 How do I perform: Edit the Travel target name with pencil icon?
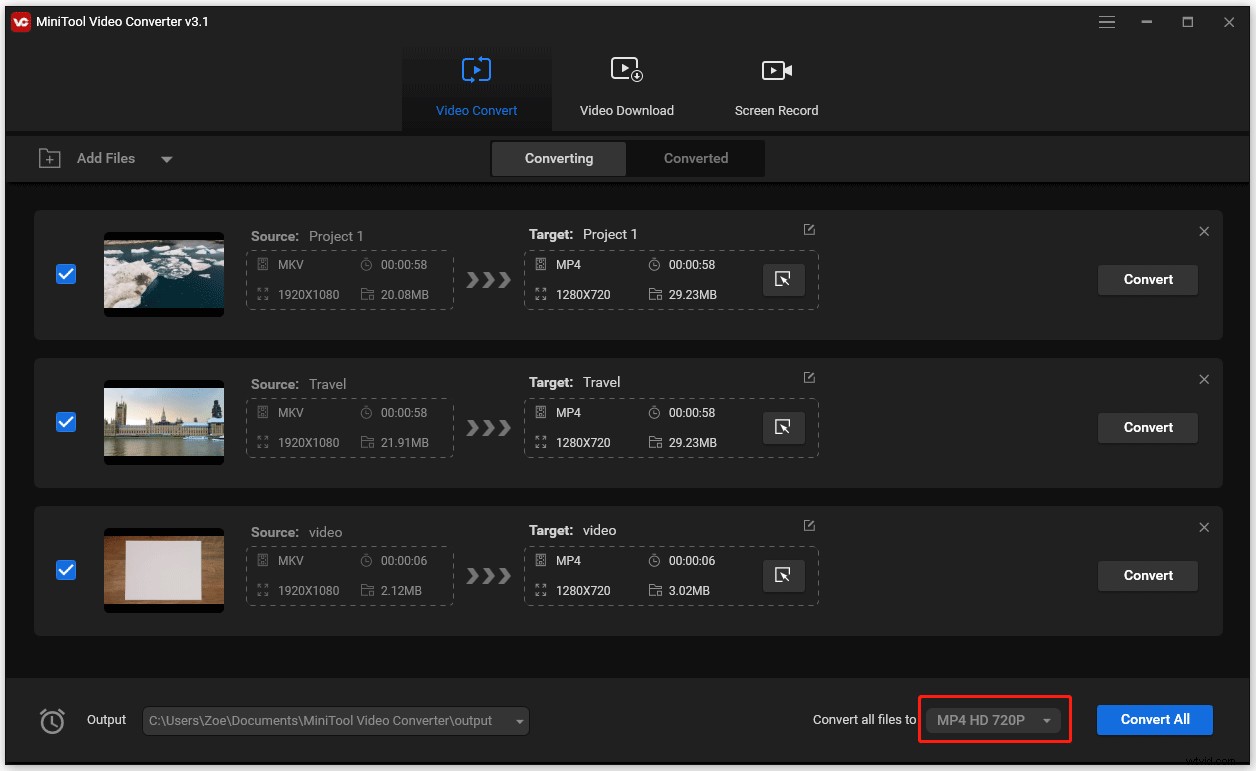[x=809, y=377]
